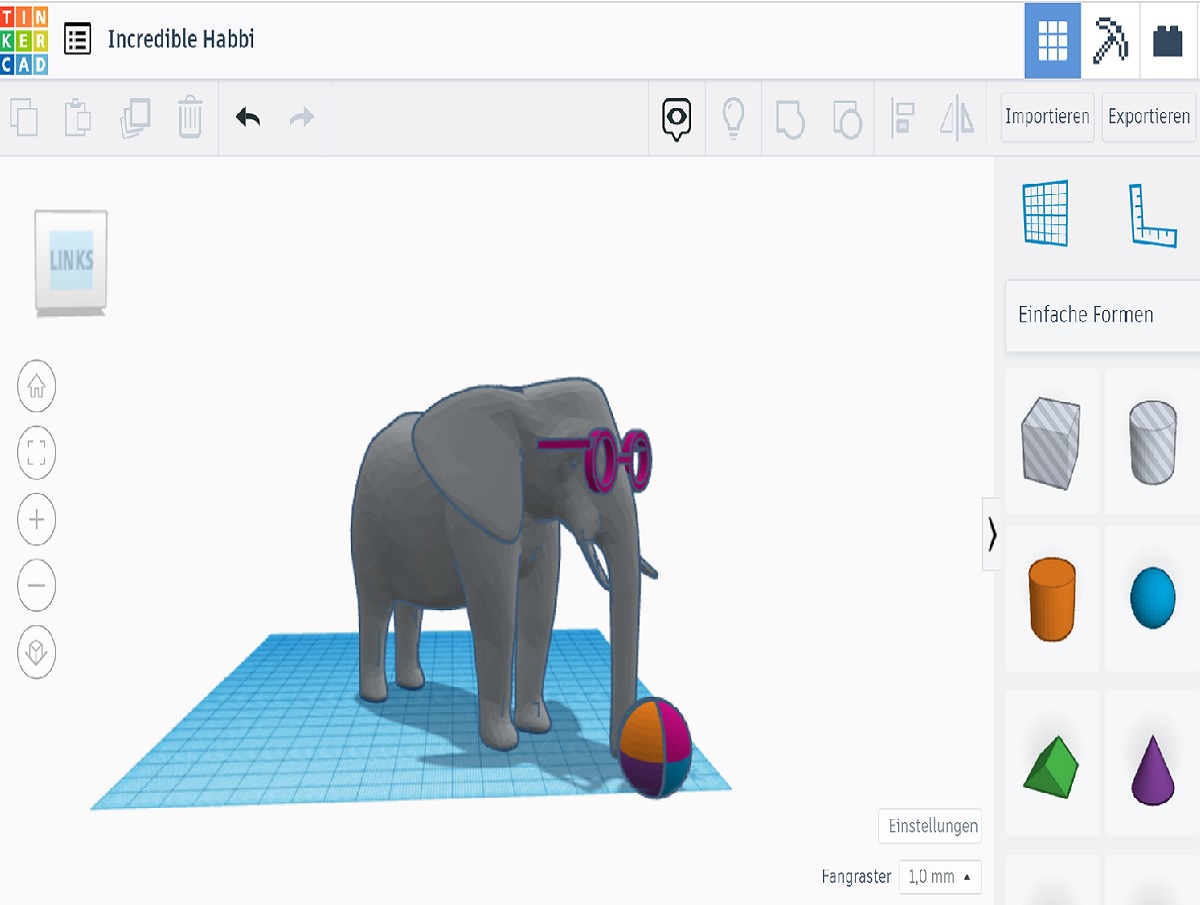Click the Group shapes icon
The image size is (1200, 905).
point(790,118)
